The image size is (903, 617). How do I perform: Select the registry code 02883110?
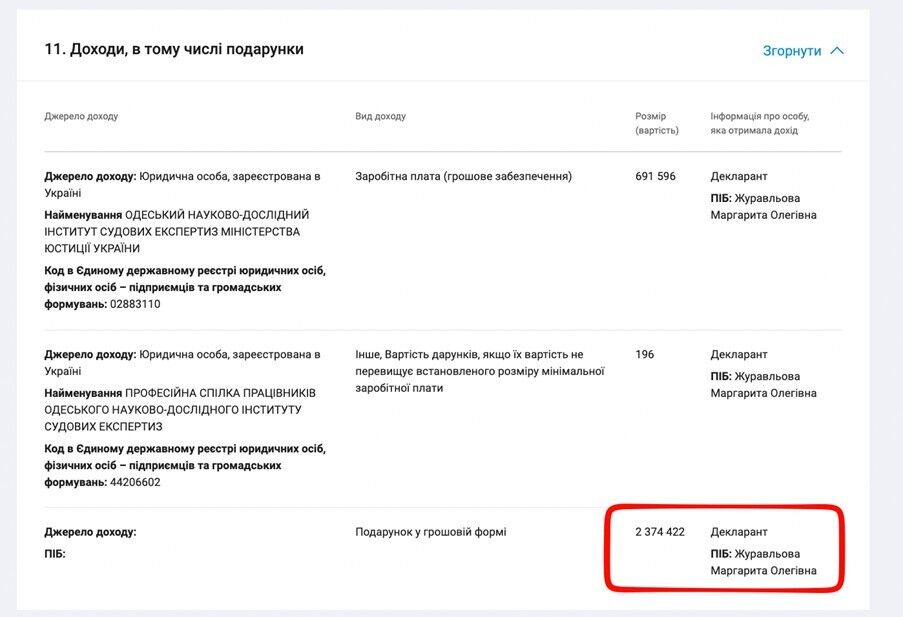click(x=135, y=304)
